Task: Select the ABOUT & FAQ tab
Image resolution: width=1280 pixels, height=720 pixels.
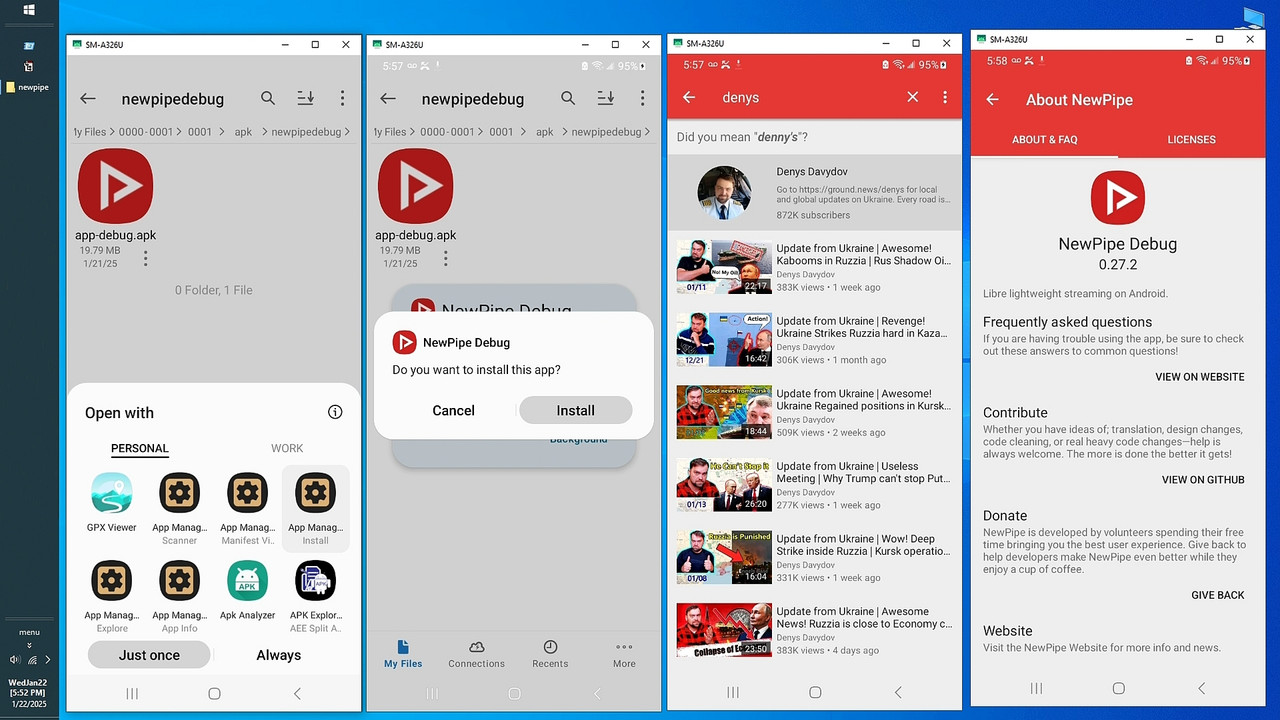Action: coord(1044,140)
